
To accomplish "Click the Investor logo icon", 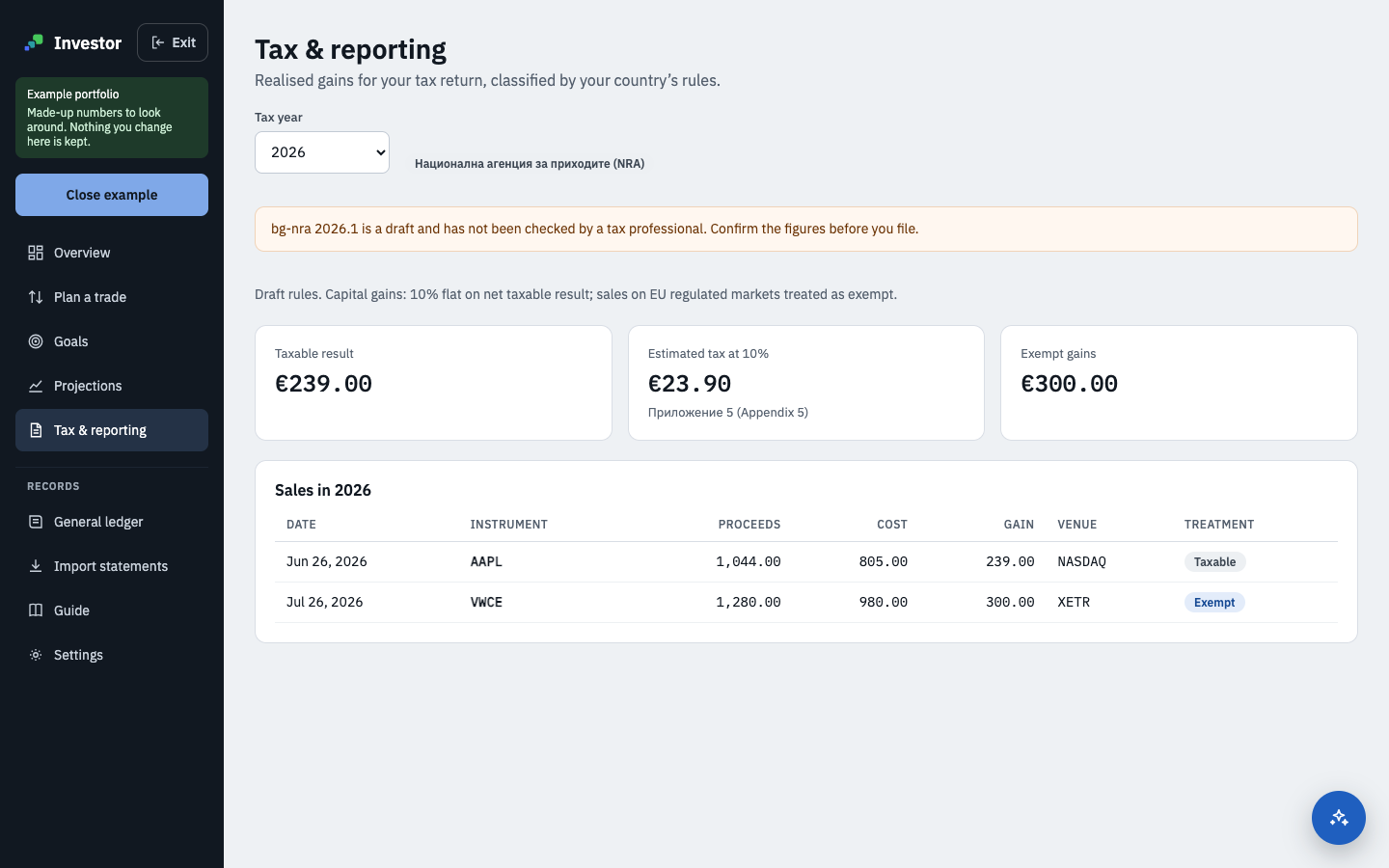I will pos(34,42).
